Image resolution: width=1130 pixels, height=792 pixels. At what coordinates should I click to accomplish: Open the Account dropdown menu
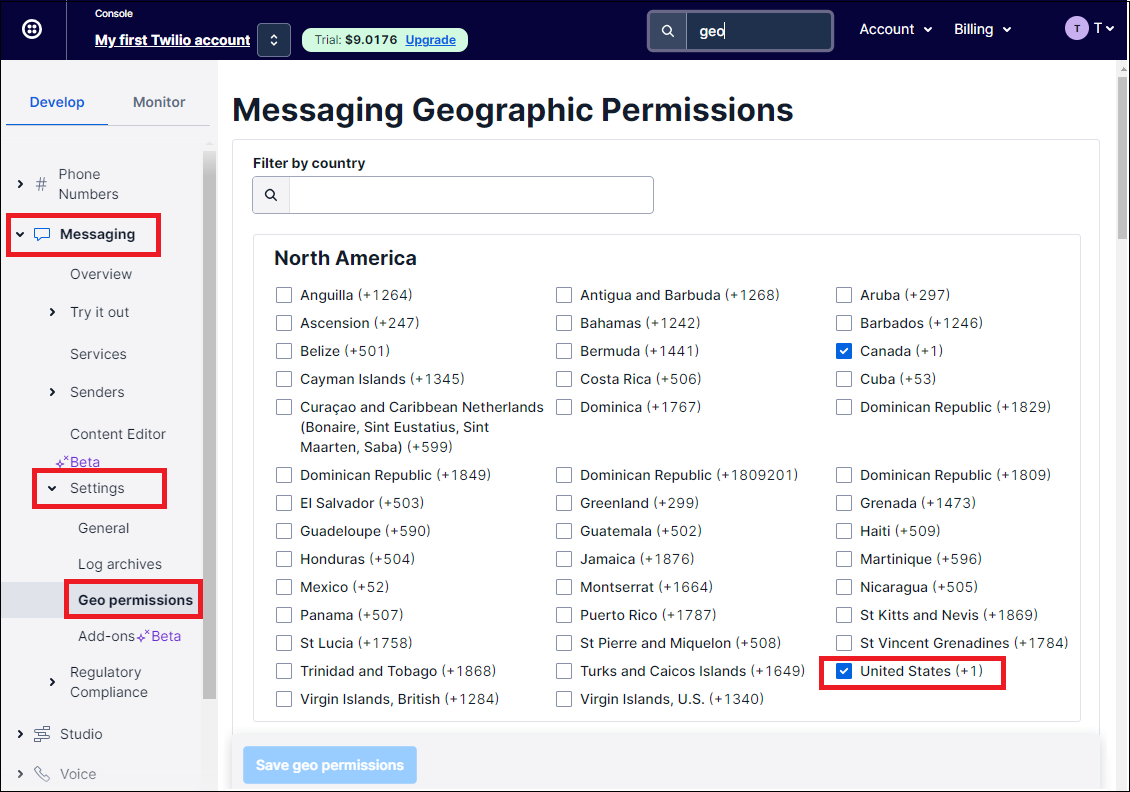pyautogui.click(x=896, y=30)
